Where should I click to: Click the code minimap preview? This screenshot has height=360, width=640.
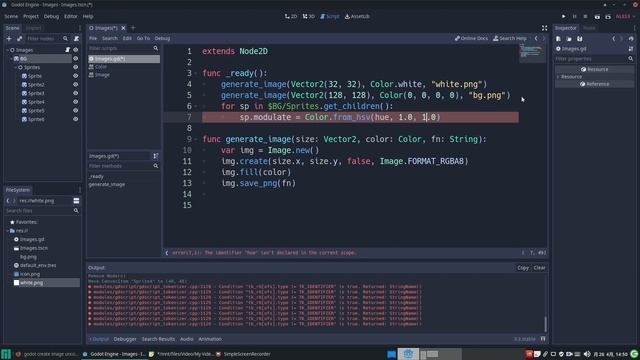532,53
